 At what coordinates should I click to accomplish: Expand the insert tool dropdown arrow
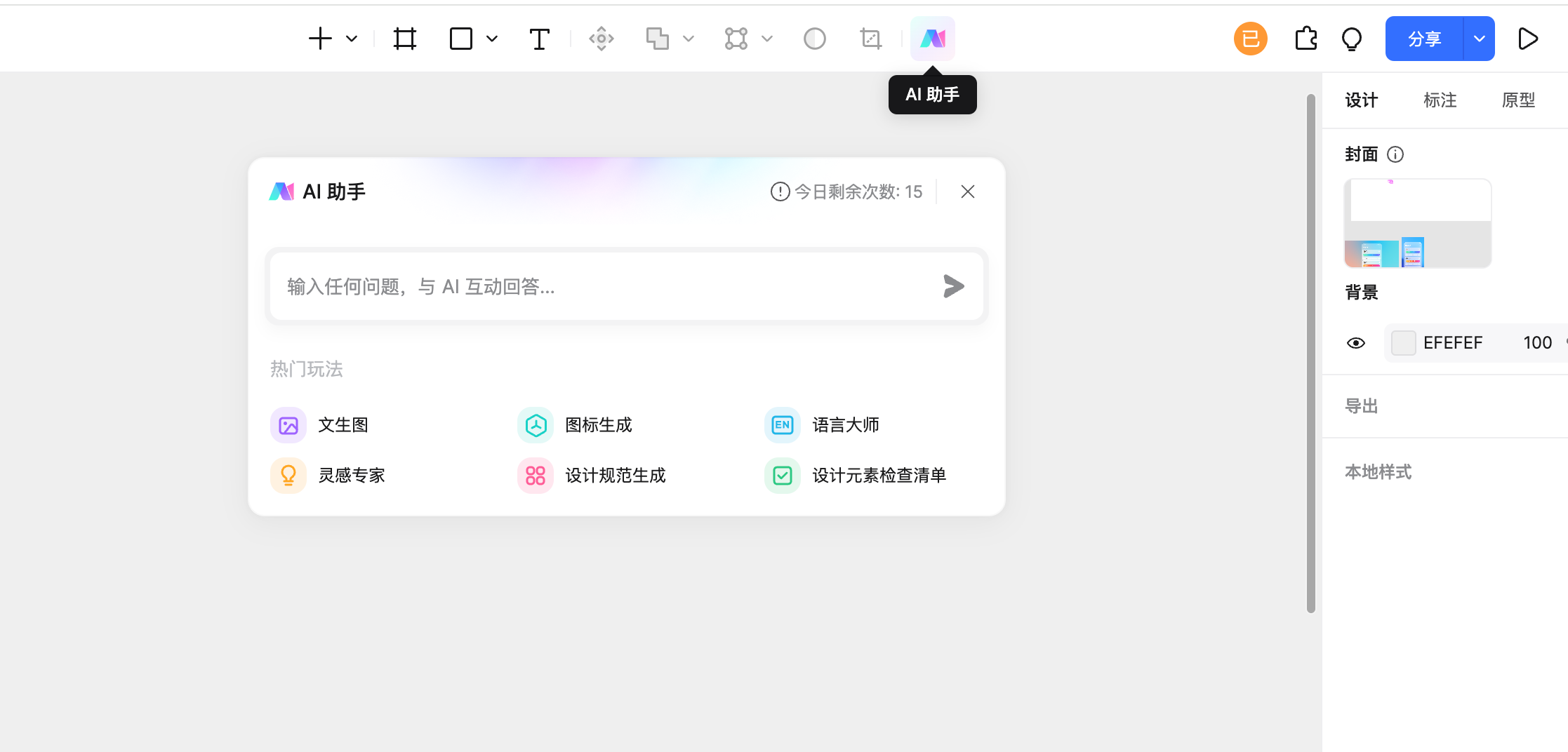coord(352,39)
